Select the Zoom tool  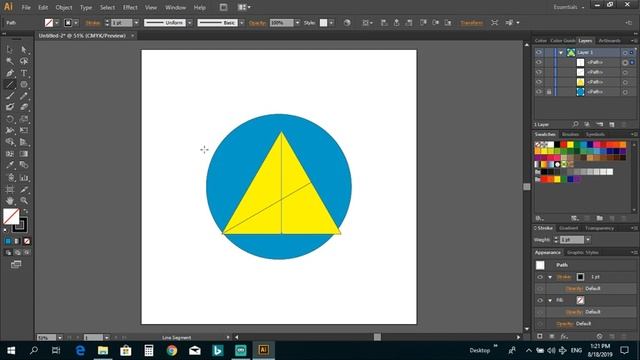coord(24,201)
